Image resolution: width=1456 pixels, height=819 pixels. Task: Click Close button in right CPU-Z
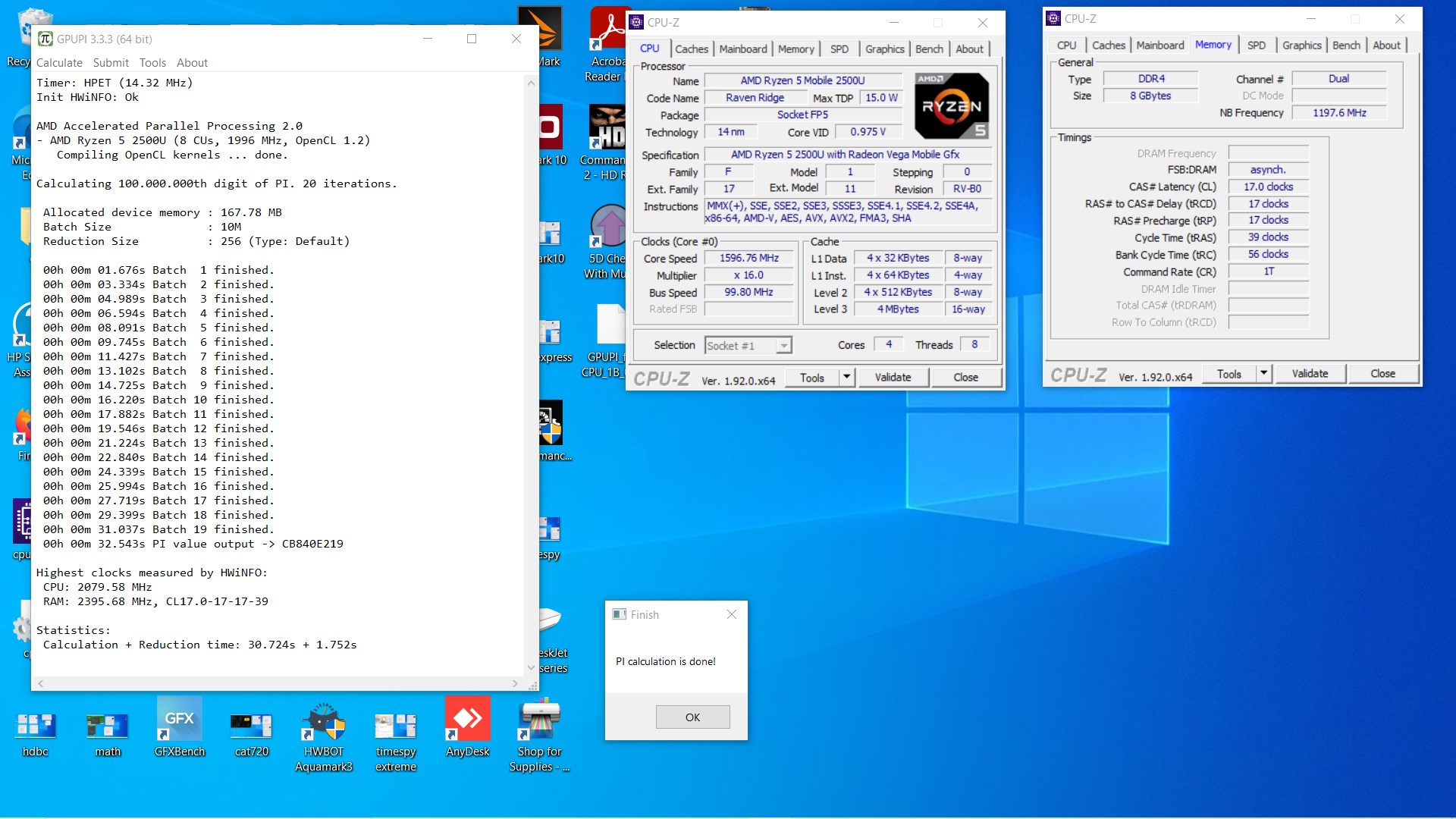1383,373
